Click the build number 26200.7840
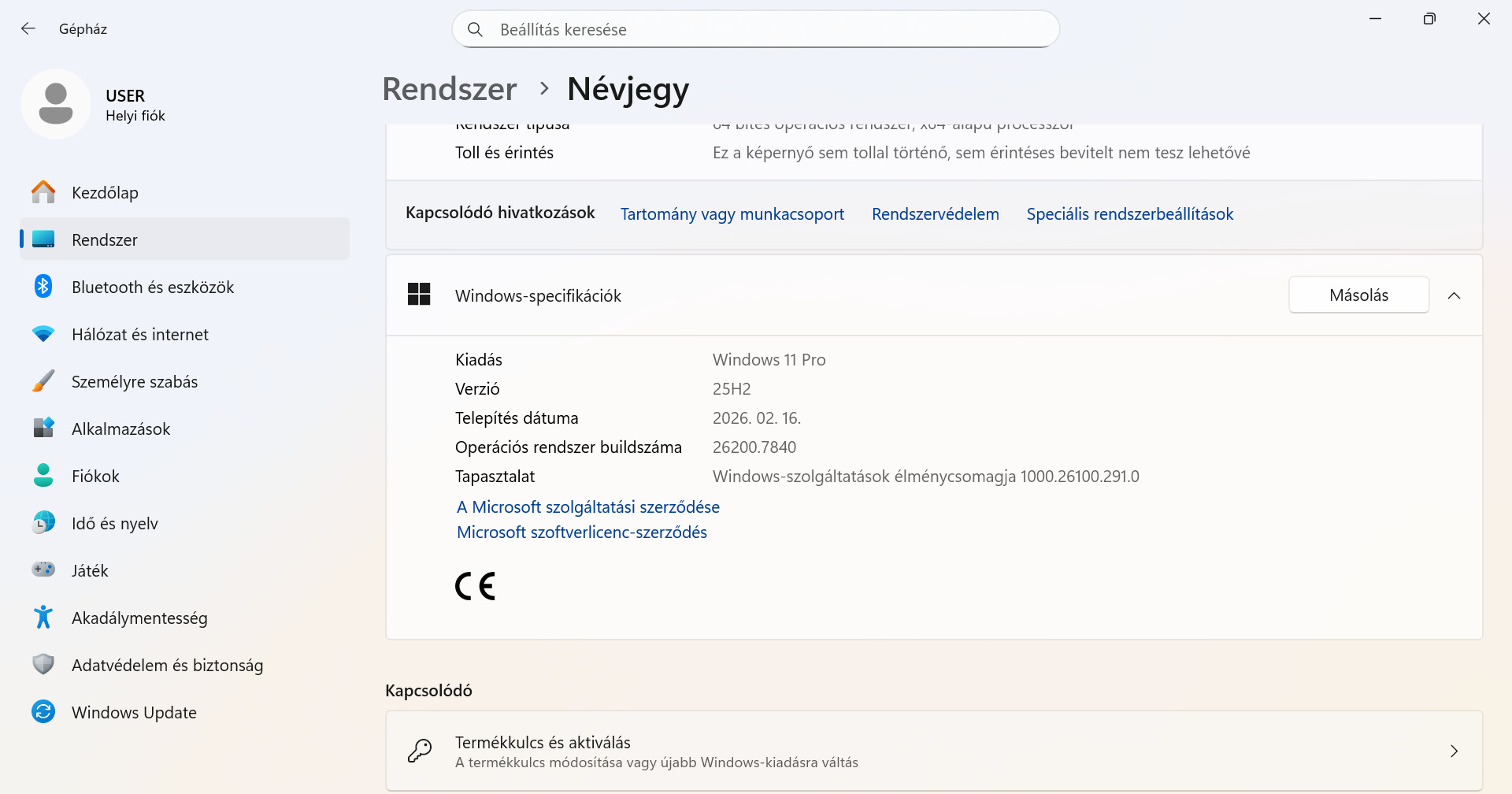The width and height of the screenshot is (1512, 794). coord(754,447)
